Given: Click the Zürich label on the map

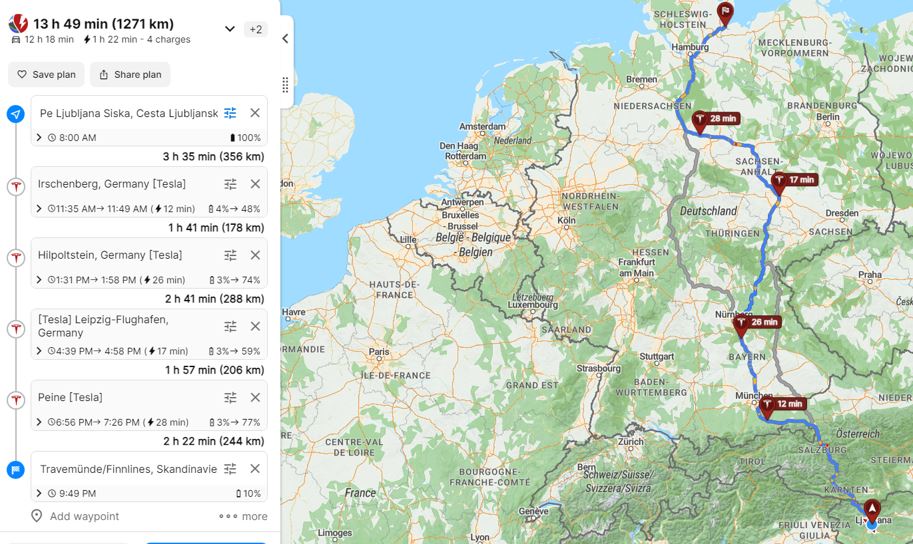Looking at the screenshot, I should [x=631, y=441].
